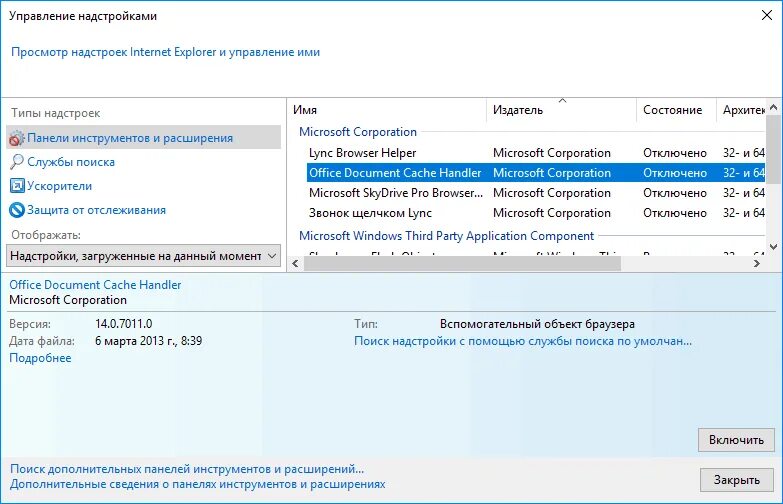Switch to Ускорители category label
783x504 pixels.
(59, 186)
